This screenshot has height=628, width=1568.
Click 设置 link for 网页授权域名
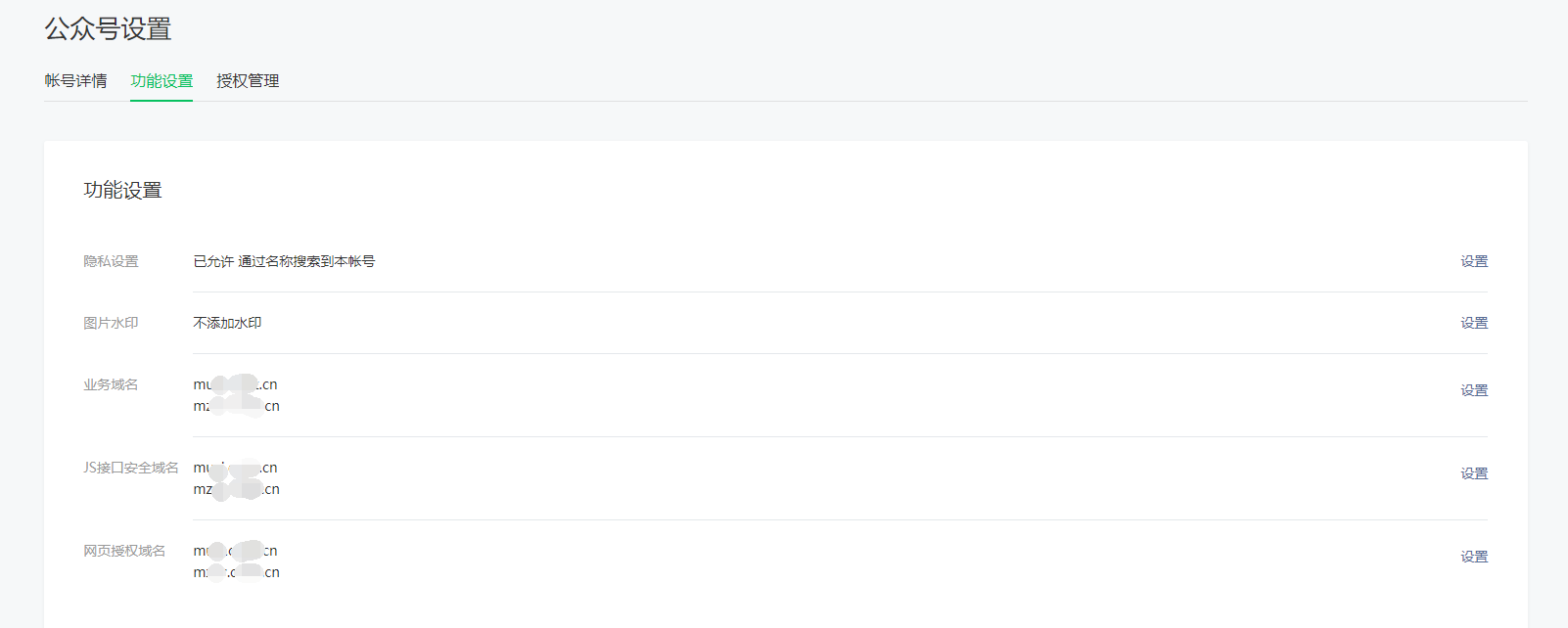[x=1474, y=557]
